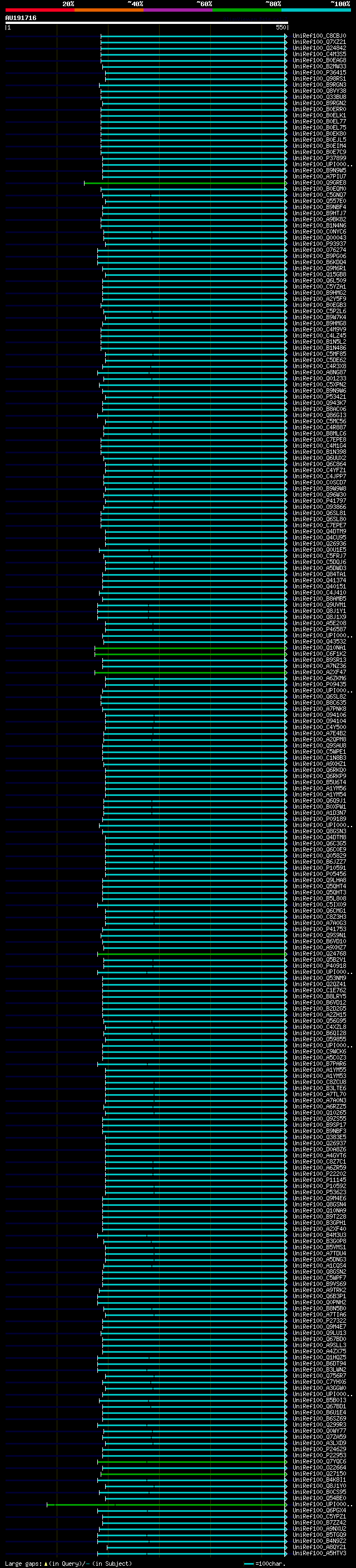Open hit UniRef100_B0EK80
Viewport: 356px width, 1568px height.
point(319,133)
